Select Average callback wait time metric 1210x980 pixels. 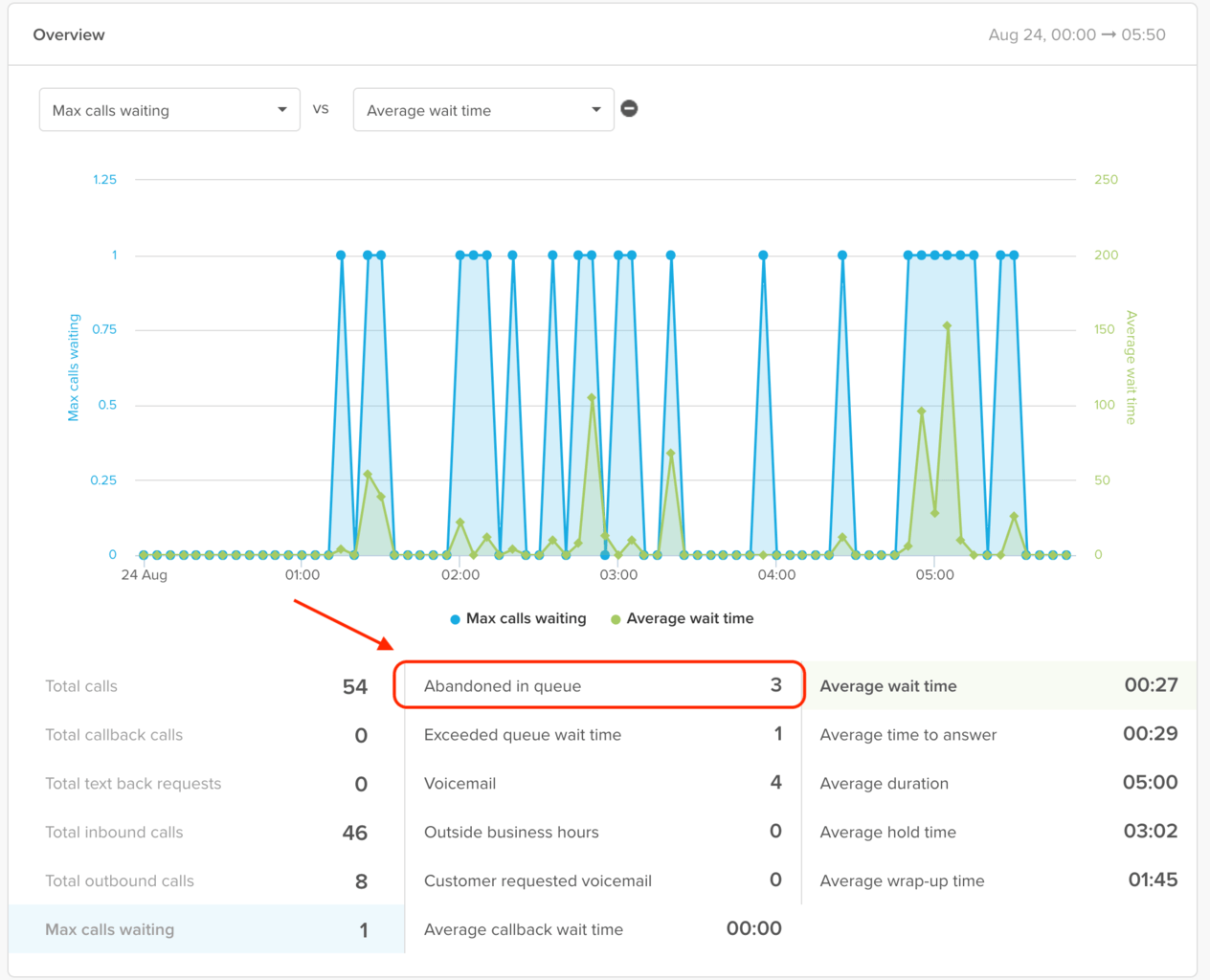pyautogui.click(x=601, y=929)
